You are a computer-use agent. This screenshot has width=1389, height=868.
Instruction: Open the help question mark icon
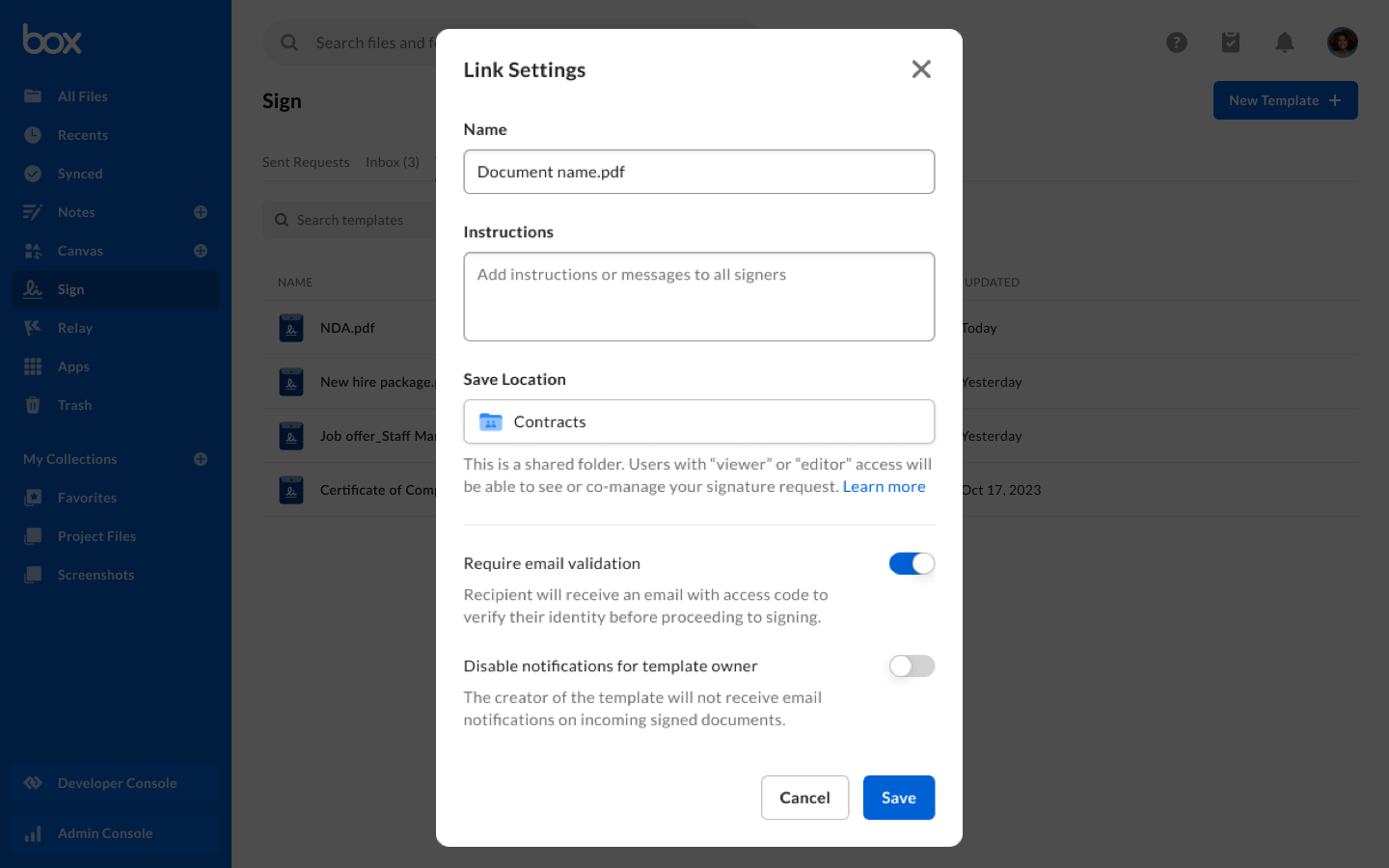pyautogui.click(x=1177, y=42)
